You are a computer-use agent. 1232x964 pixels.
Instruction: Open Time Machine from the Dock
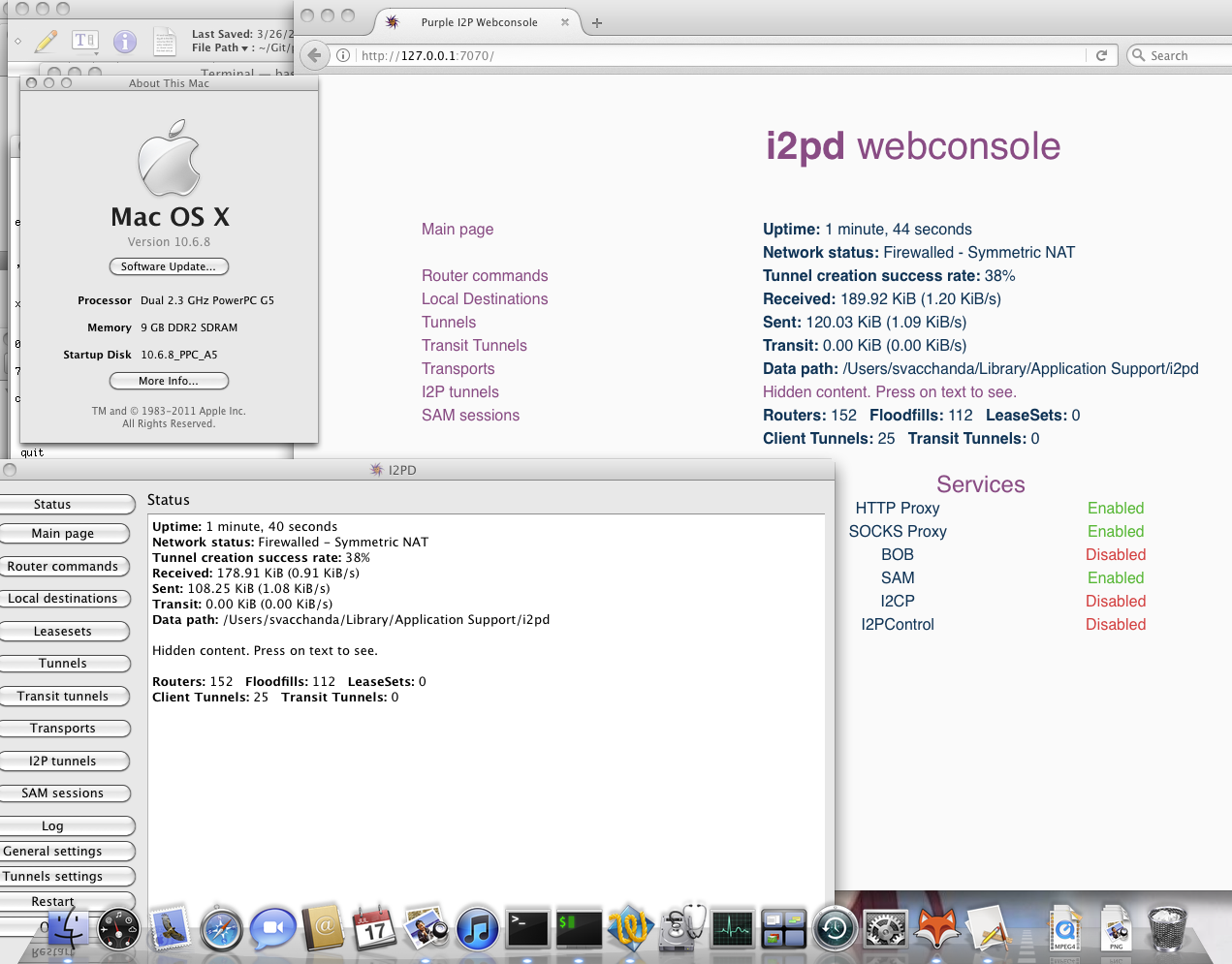[835, 929]
